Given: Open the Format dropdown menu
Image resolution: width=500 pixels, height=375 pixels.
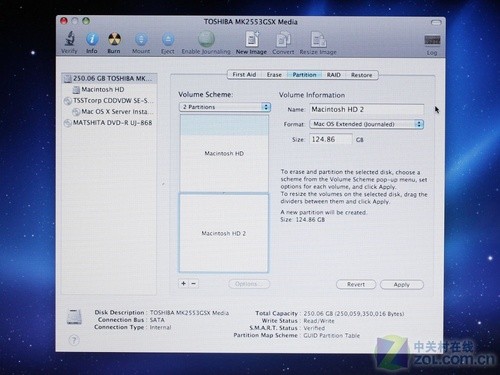Looking at the screenshot, I should pos(367,124).
